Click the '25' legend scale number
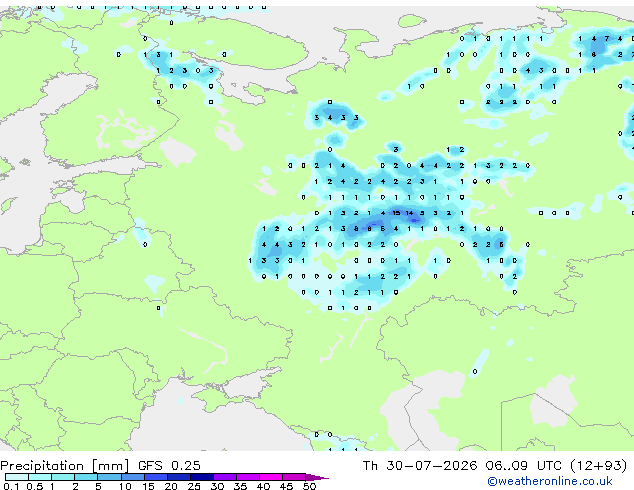The image size is (634, 490). [194, 486]
